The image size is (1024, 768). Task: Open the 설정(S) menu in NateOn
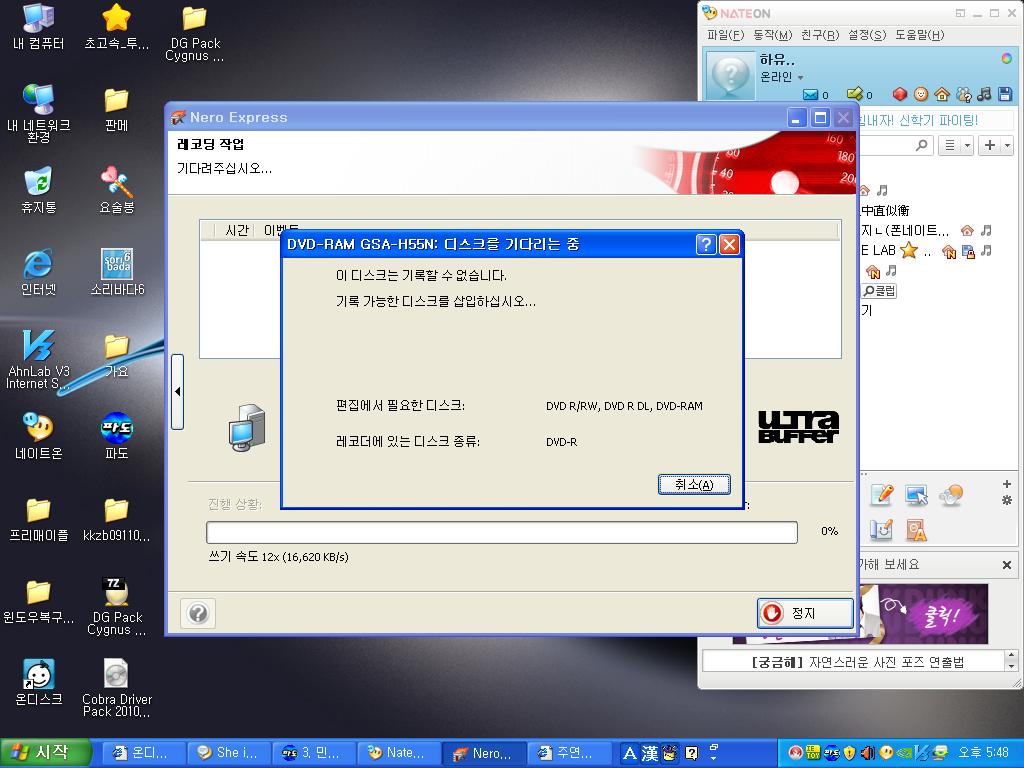867,35
